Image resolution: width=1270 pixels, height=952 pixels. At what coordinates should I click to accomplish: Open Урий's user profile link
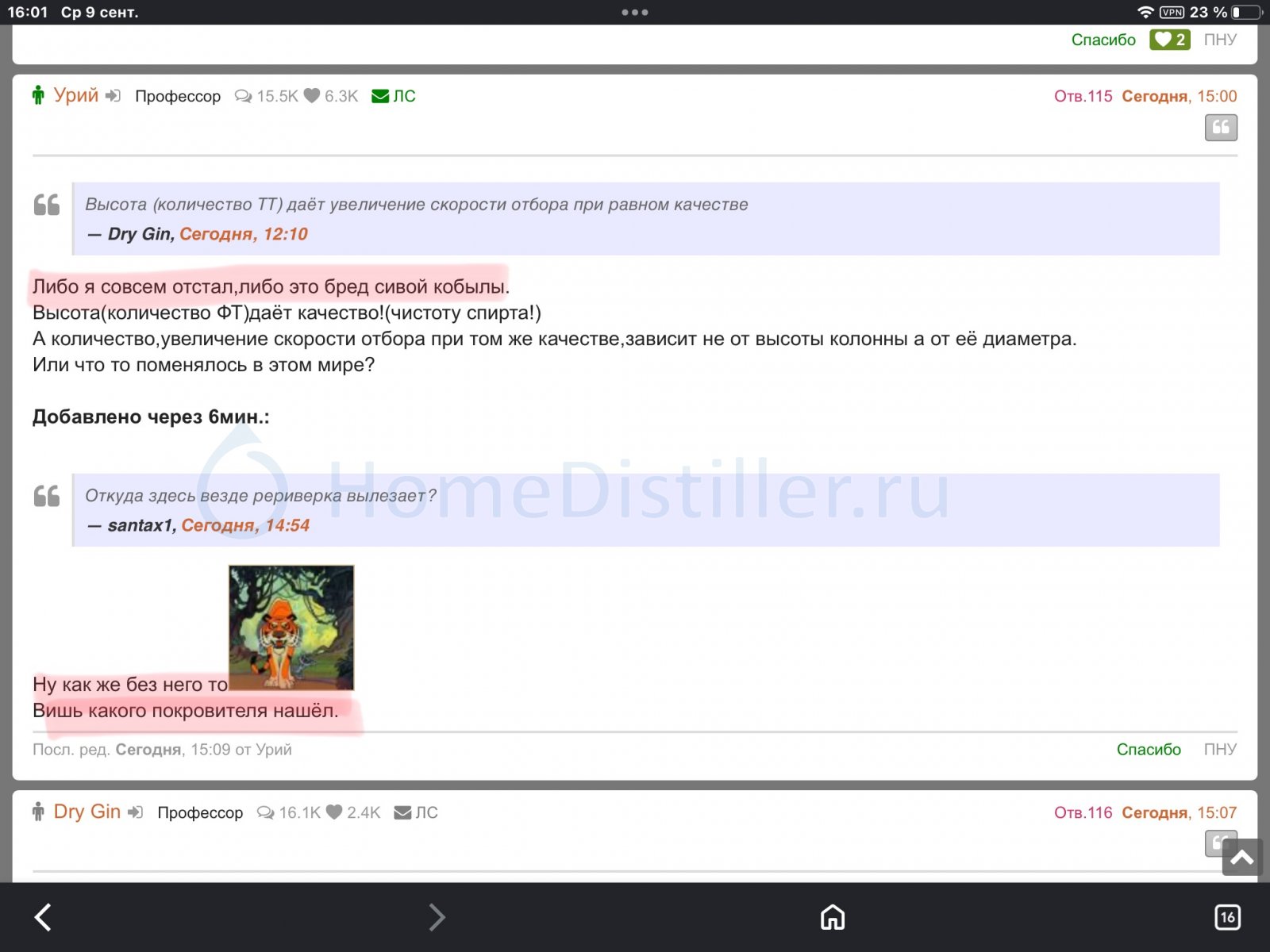[x=76, y=95]
